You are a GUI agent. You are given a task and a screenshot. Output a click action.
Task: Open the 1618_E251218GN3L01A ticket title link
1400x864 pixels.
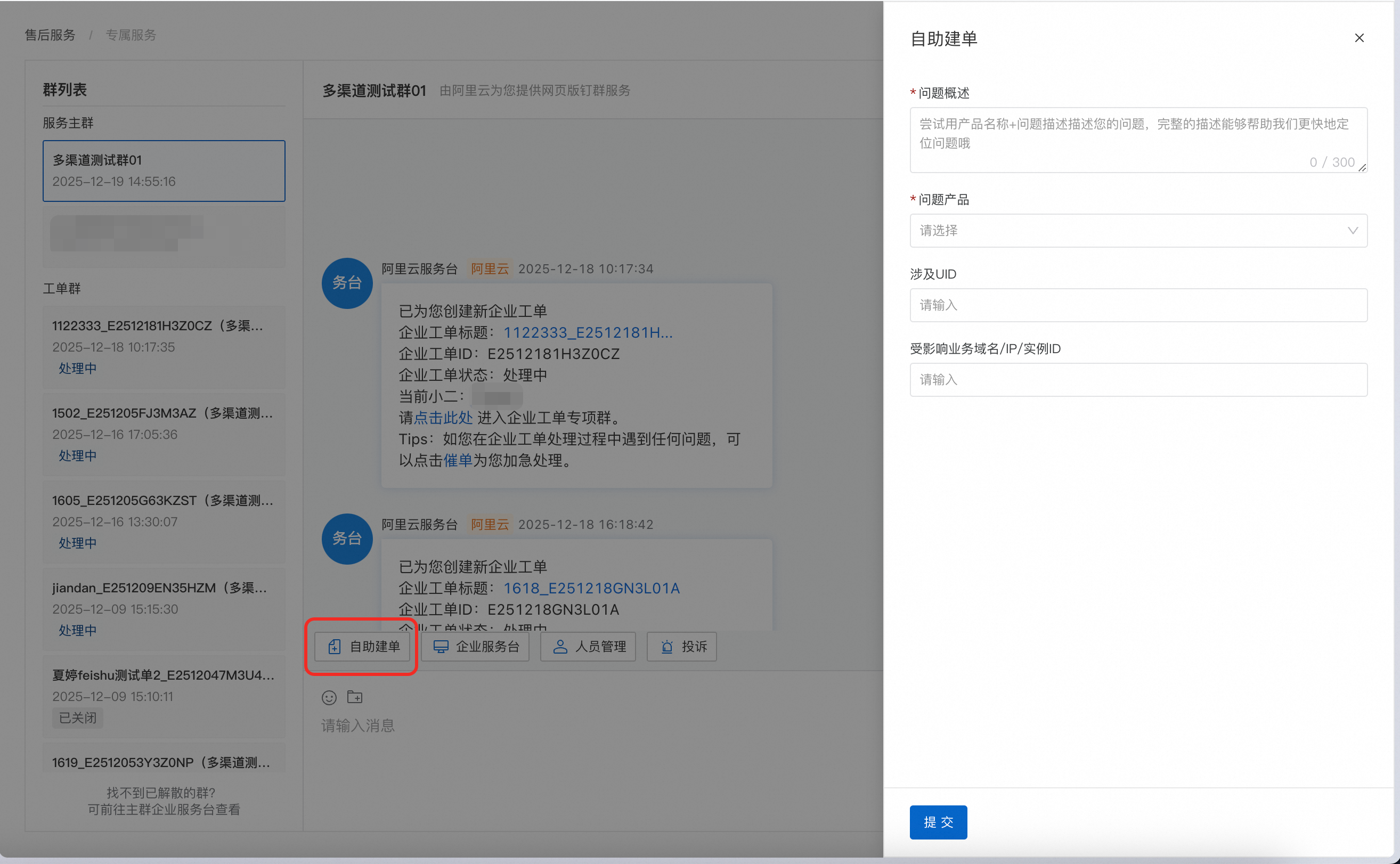(591, 588)
